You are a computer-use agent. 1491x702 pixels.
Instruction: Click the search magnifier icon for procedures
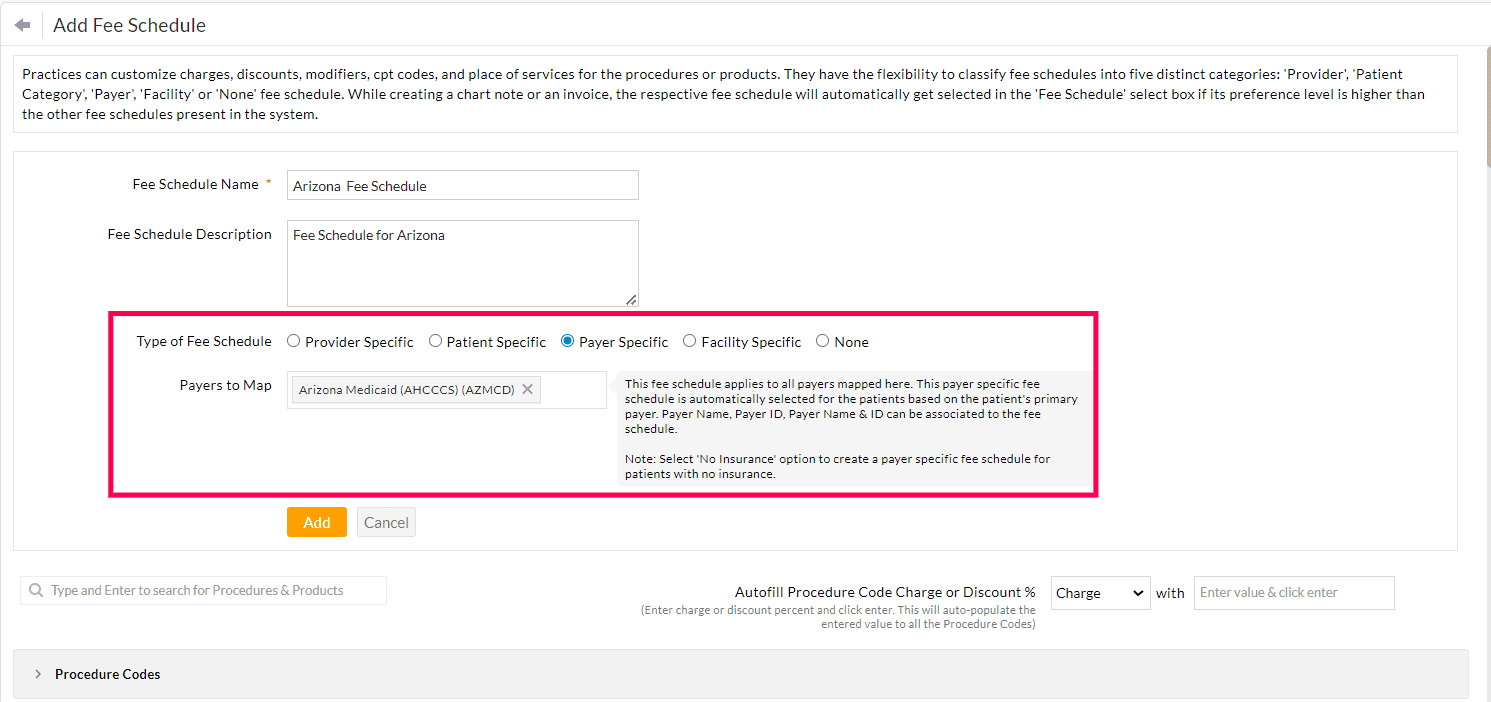pyautogui.click(x=37, y=590)
